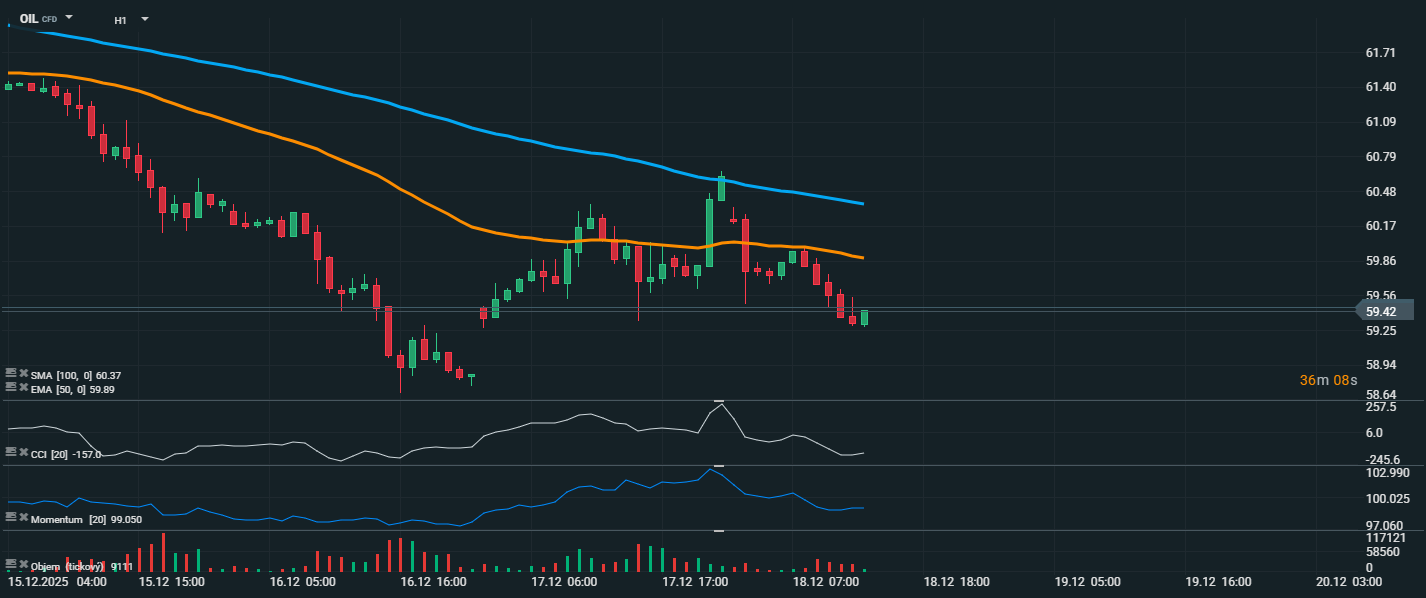The width and height of the screenshot is (1426, 598).
Task: Open settings icon for Objem volume indicator
Action: (11, 565)
